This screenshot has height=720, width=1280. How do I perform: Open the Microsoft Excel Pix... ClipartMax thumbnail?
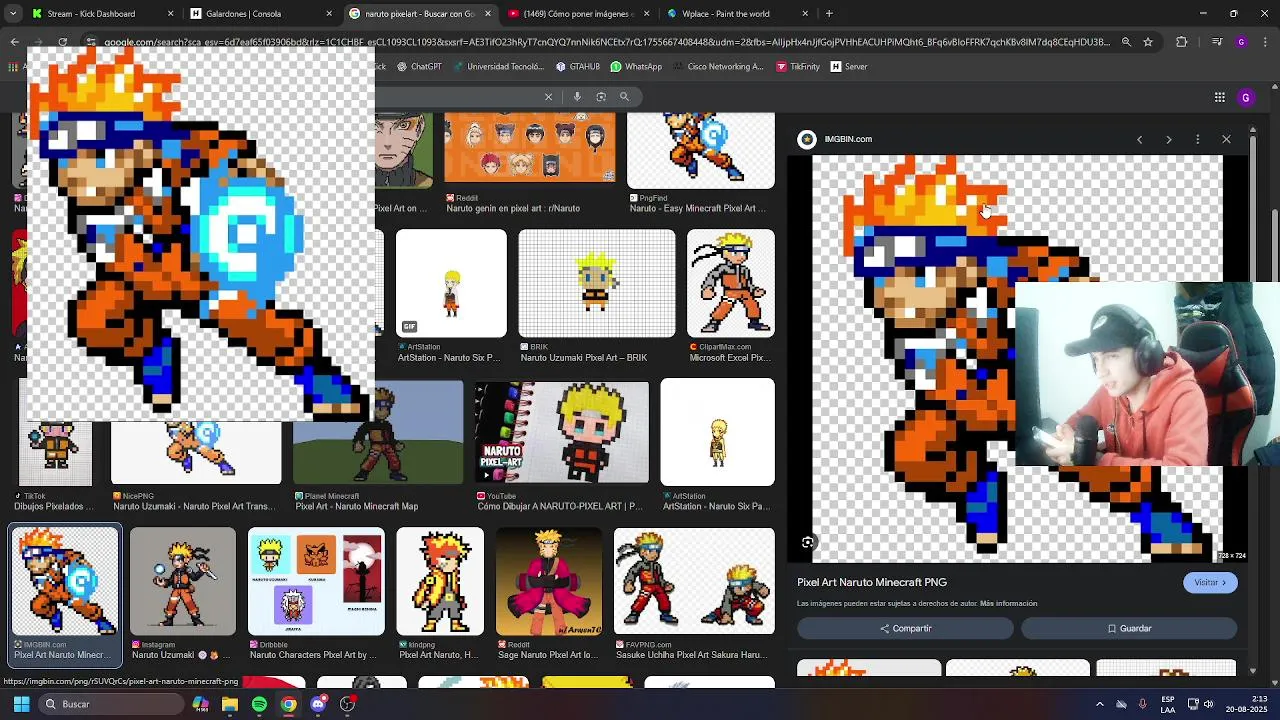[731, 284]
